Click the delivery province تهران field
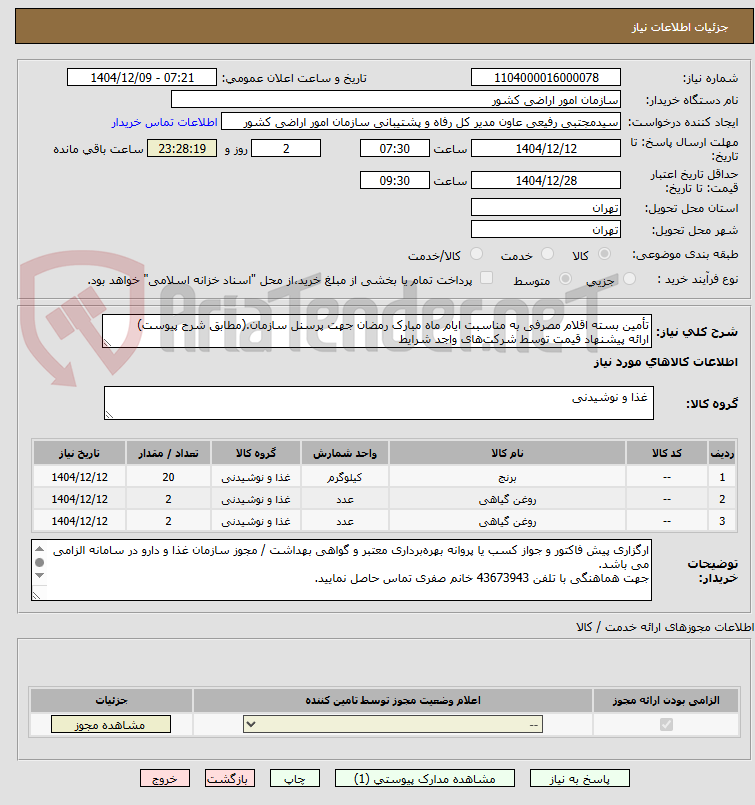Image resolution: width=755 pixels, height=805 pixels. point(546,207)
